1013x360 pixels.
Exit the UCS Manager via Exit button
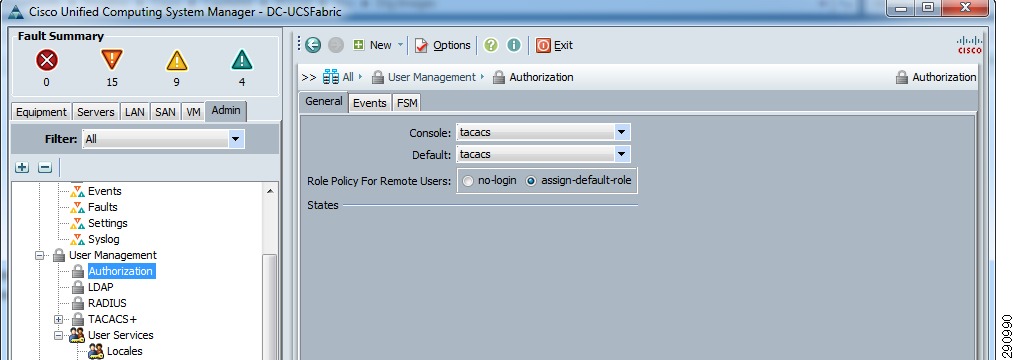pyautogui.click(x=554, y=45)
